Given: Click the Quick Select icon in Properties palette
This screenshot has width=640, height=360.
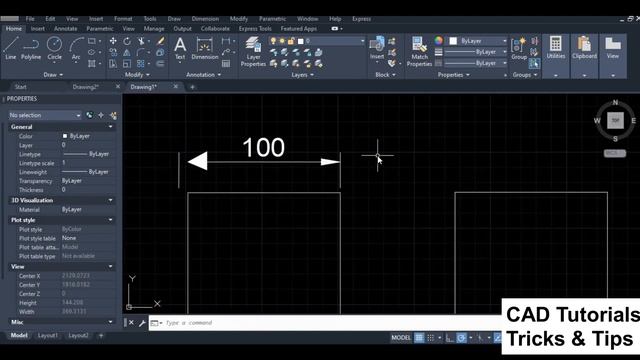Looking at the screenshot, I should 113,116.
